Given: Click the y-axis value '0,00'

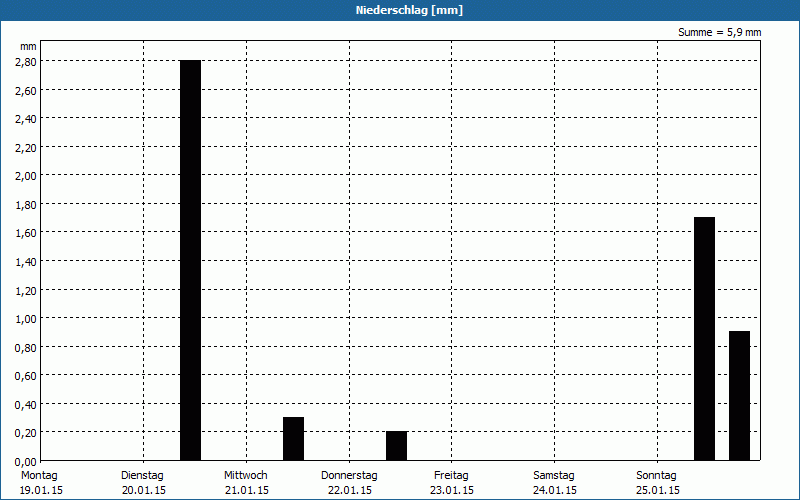Looking at the screenshot, I should (28, 462).
